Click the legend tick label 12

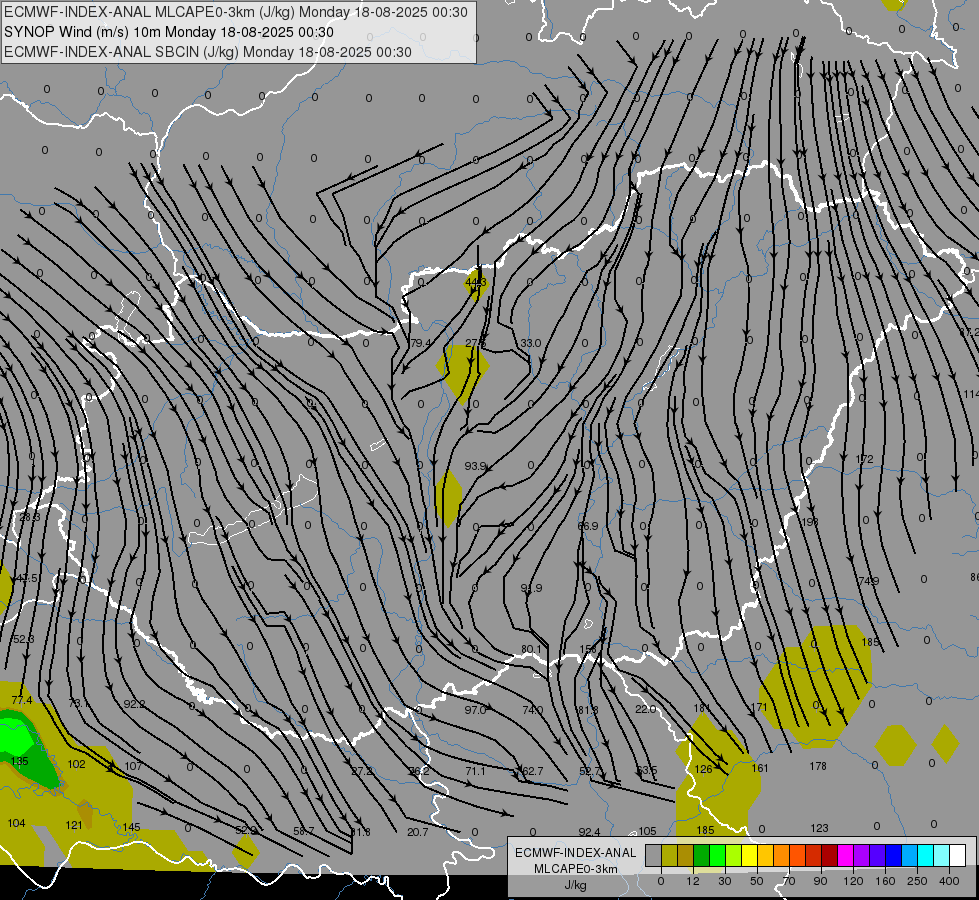(692, 881)
